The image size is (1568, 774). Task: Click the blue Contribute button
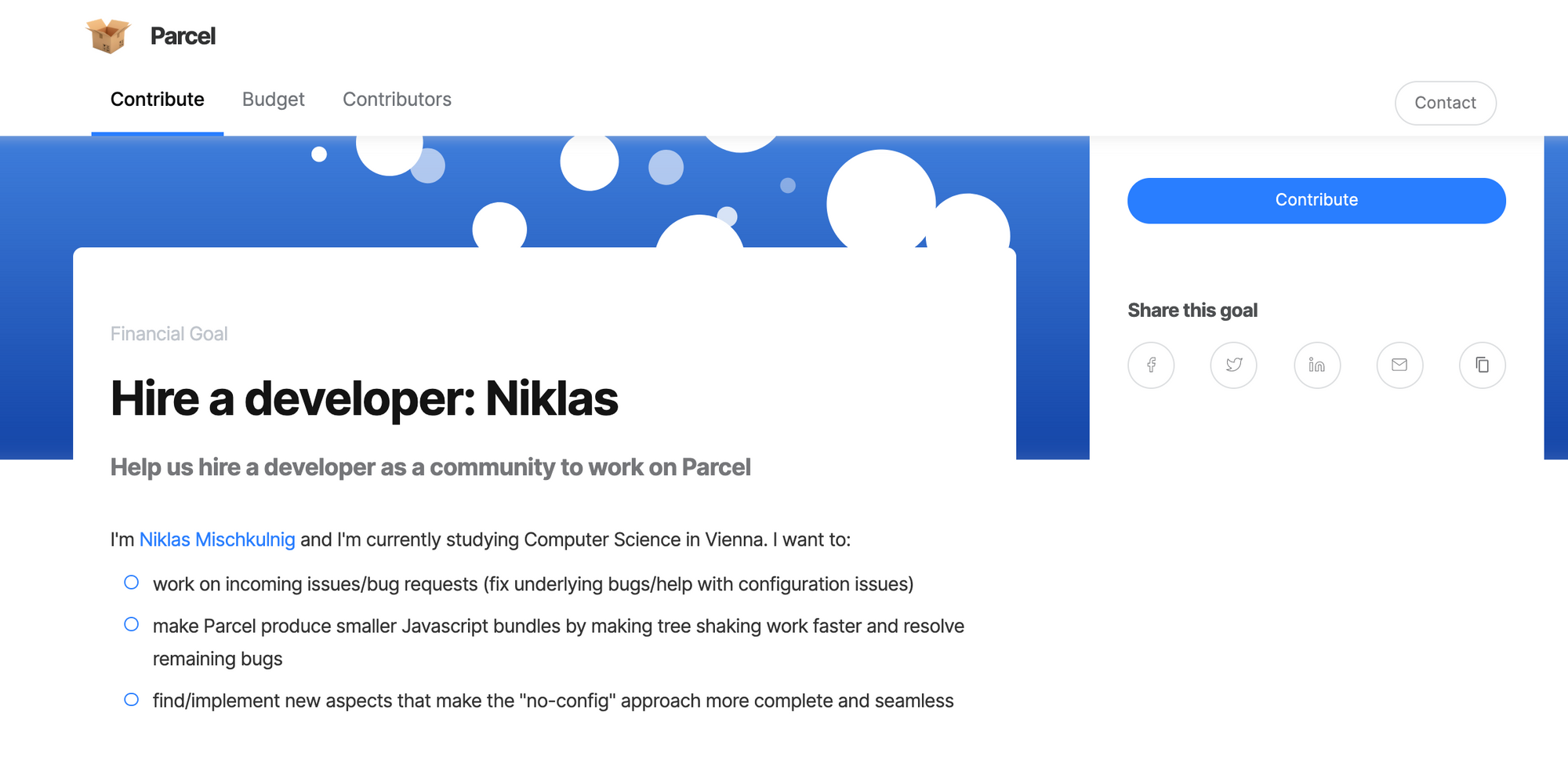click(1316, 201)
